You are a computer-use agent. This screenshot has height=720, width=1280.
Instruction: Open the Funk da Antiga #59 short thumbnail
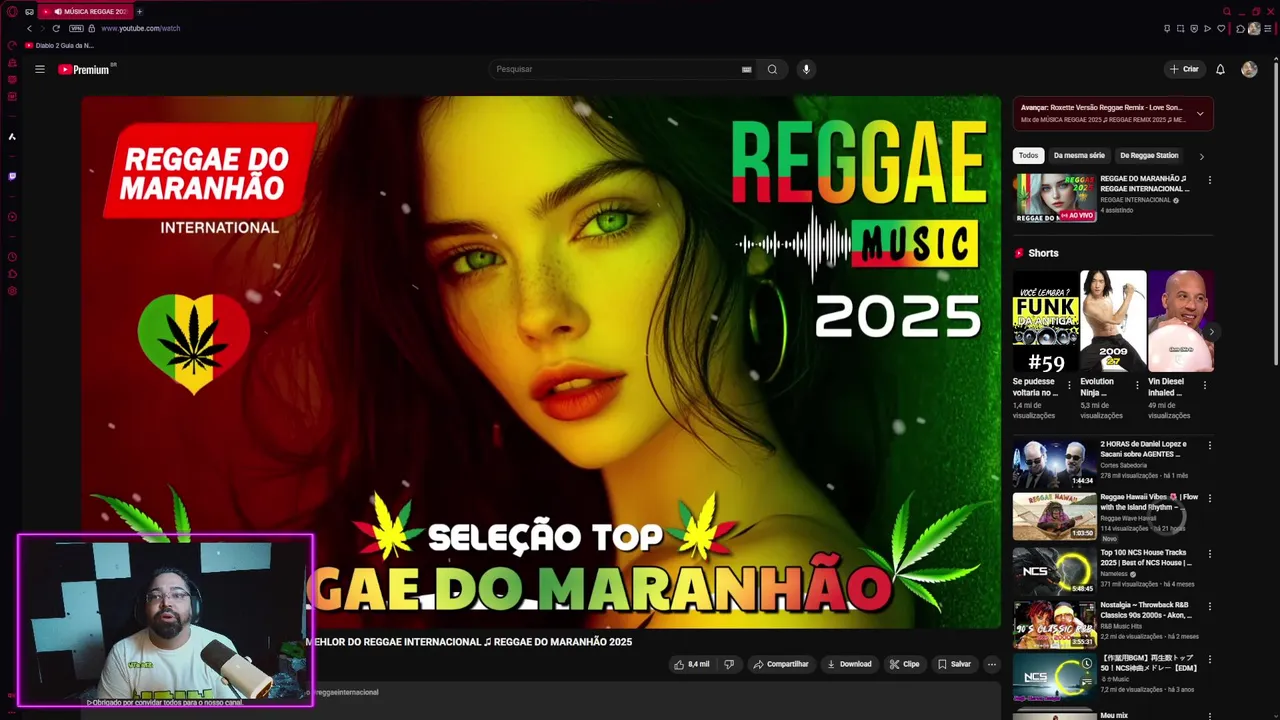(x=1046, y=321)
